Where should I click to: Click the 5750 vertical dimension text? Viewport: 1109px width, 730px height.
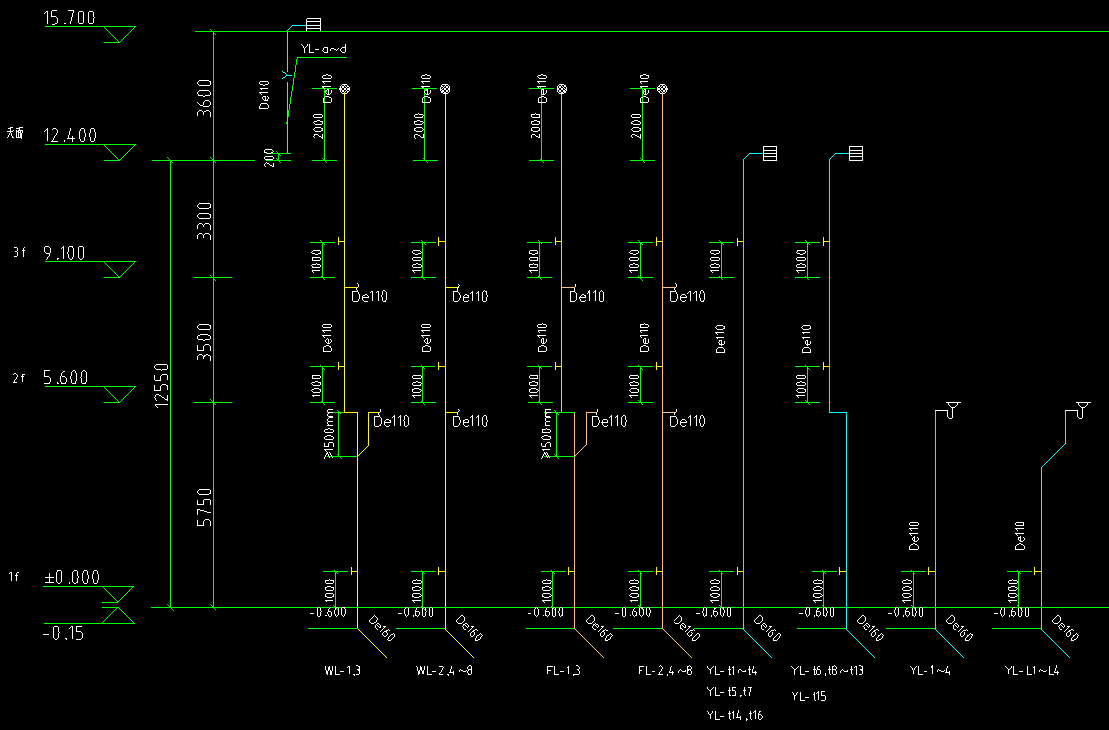(205, 508)
